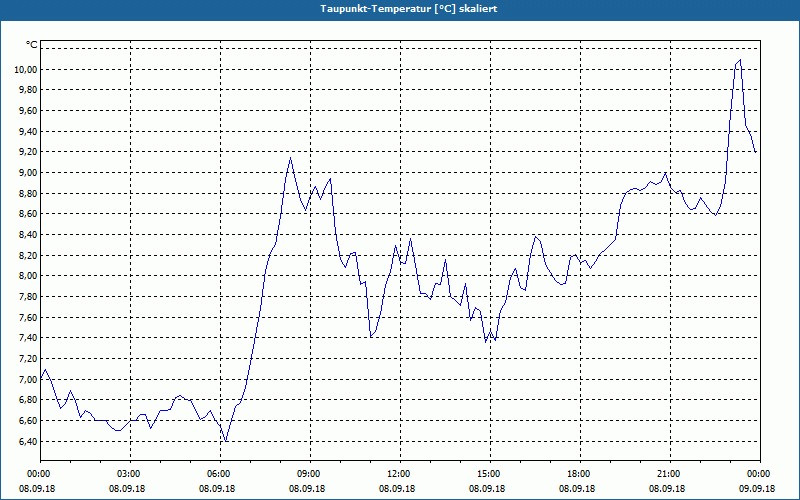Select the "8,40" y-axis value
Image resolution: width=800 pixels, height=500 pixels.
(x=28, y=235)
